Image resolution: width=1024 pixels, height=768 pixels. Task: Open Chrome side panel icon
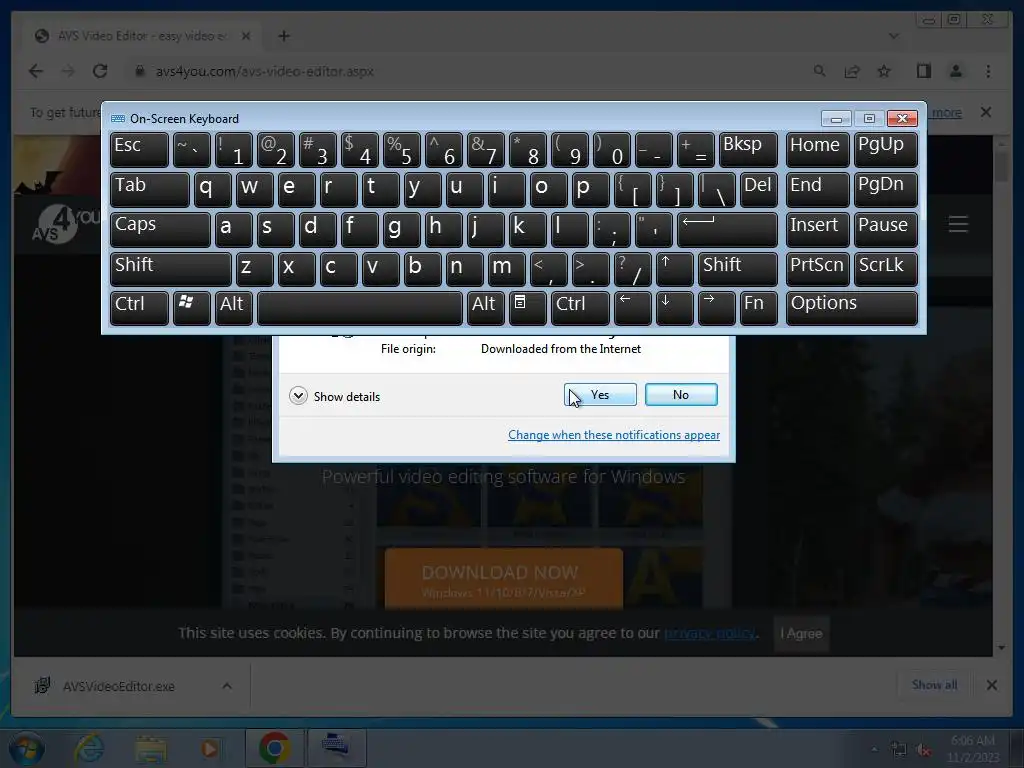(x=923, y=71)
